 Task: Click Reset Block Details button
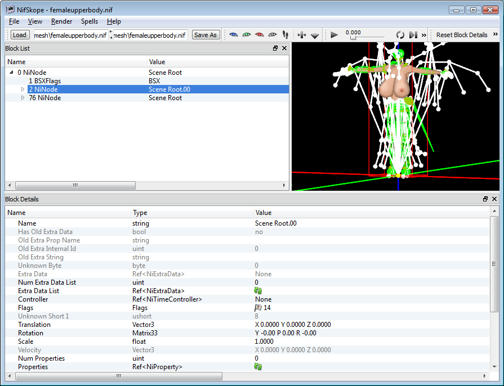462,35
